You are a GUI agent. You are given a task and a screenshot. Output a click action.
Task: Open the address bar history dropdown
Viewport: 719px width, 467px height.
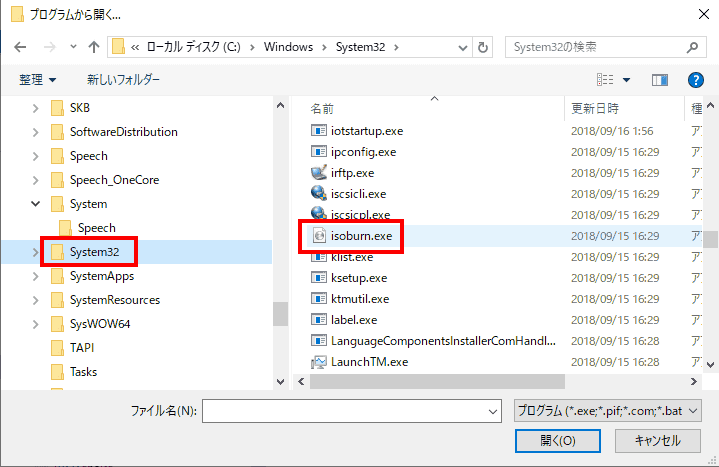(x=463, y=47)
